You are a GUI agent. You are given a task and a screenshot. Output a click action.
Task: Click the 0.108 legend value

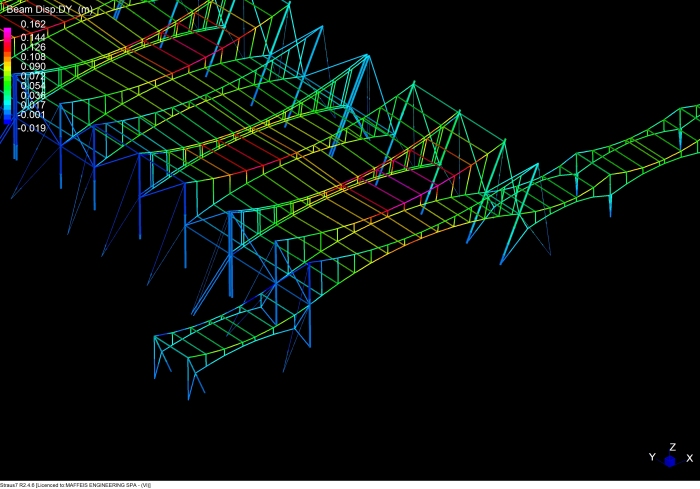click(x=33, y=57)
